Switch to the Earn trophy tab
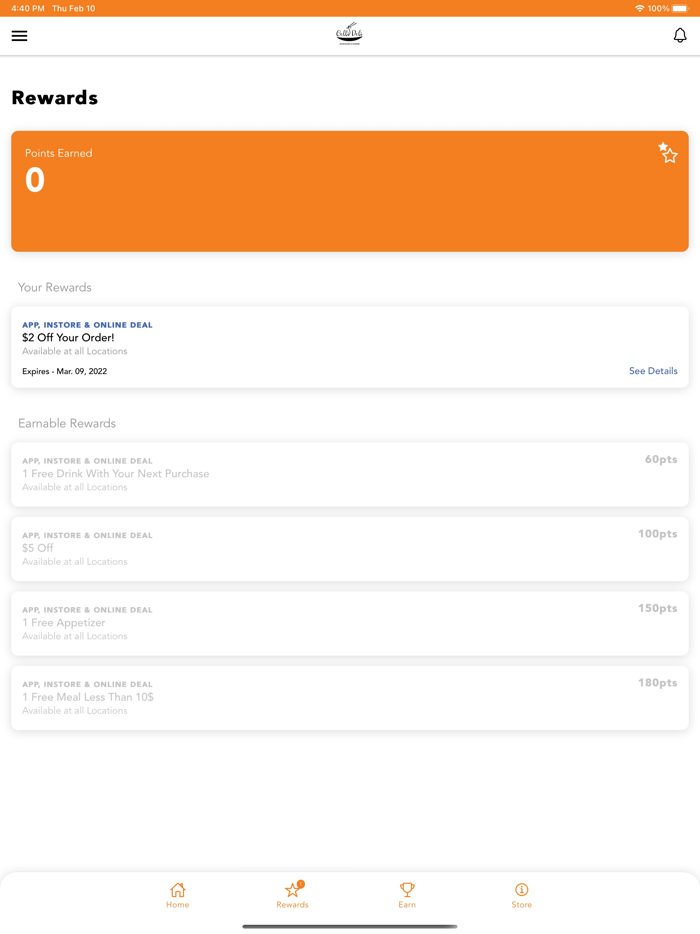Viewport: 700px width, 934px height. coord(407,895)
